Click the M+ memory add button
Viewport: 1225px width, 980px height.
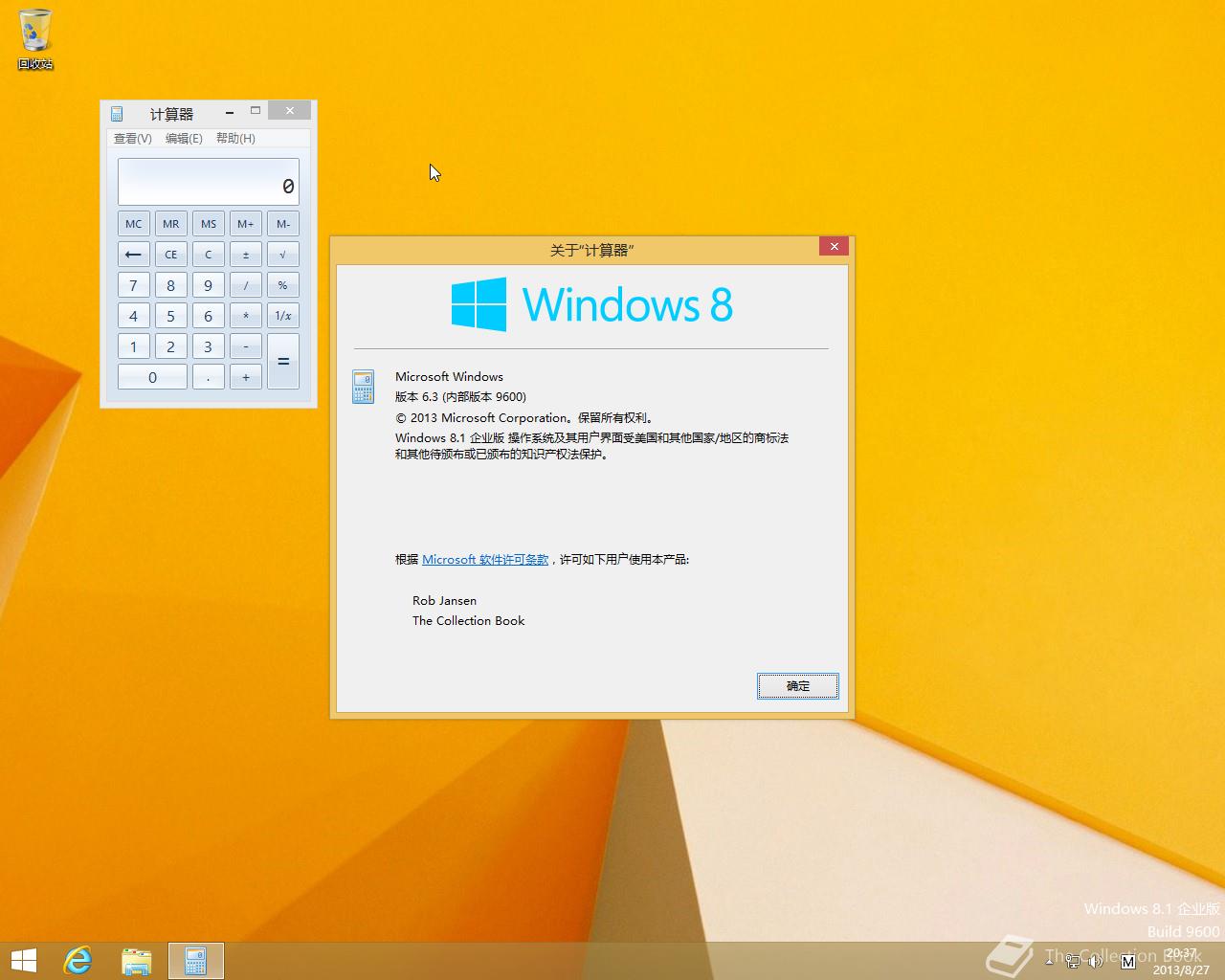point(246,224)
